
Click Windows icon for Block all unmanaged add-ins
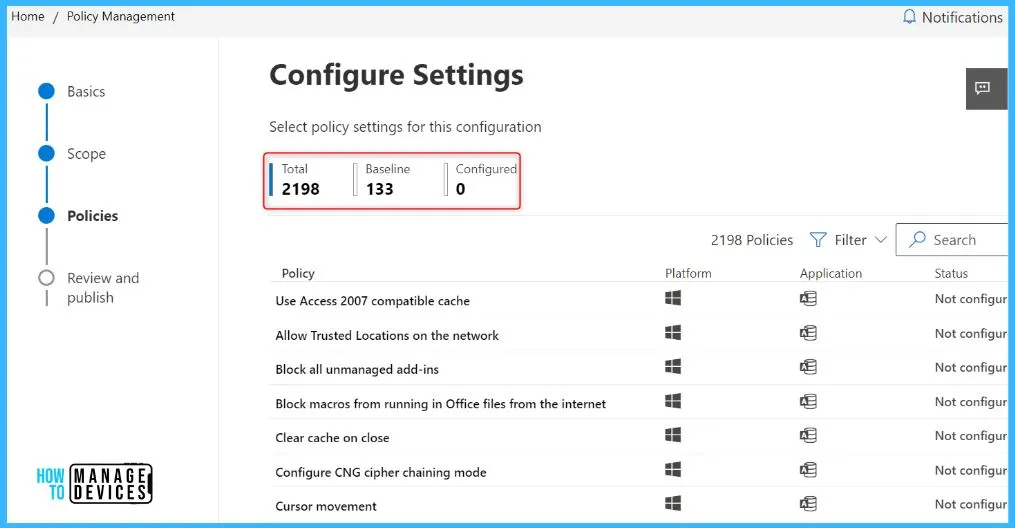coord(673,367)
